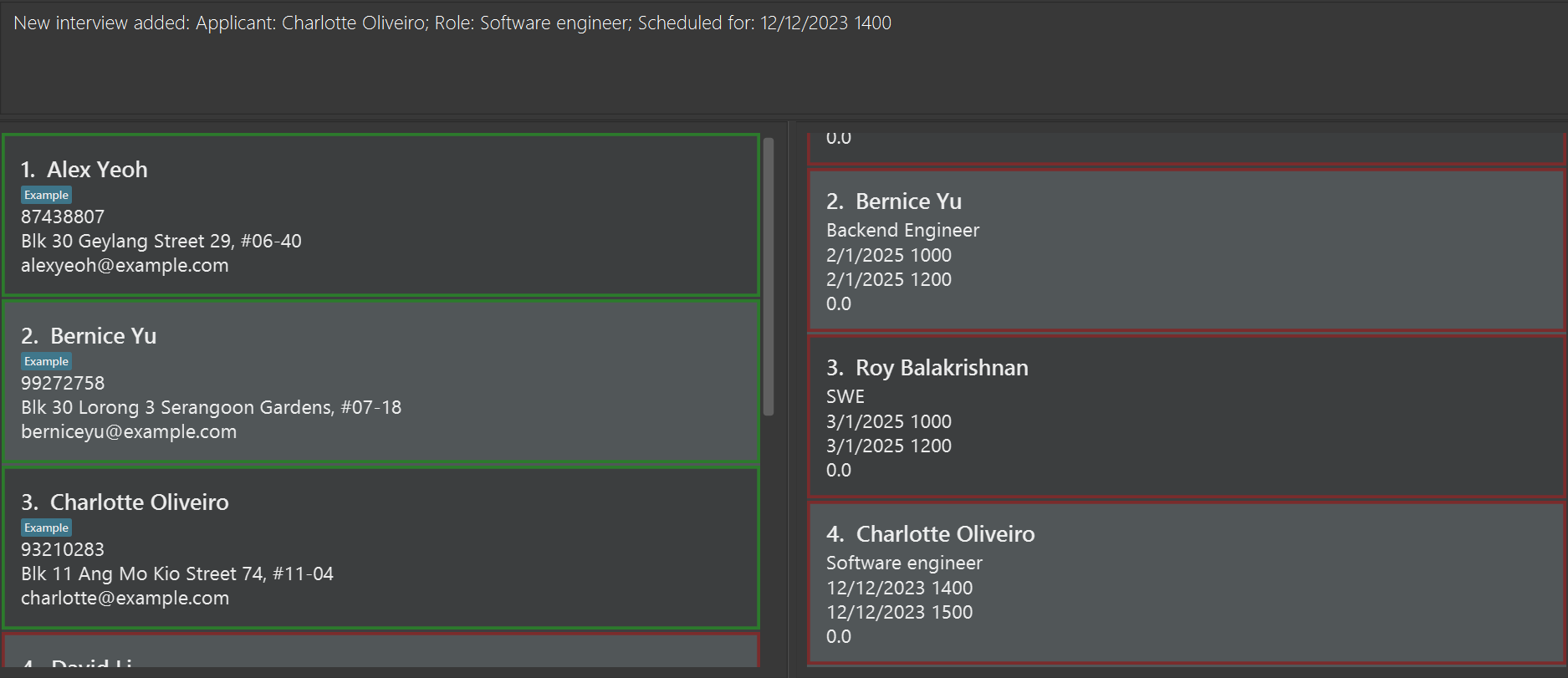Image resolution: width=1568 pixels, height=678 pixels.
Task: Click the applicant list vertical scrollbar
Action: coord(769,277)
